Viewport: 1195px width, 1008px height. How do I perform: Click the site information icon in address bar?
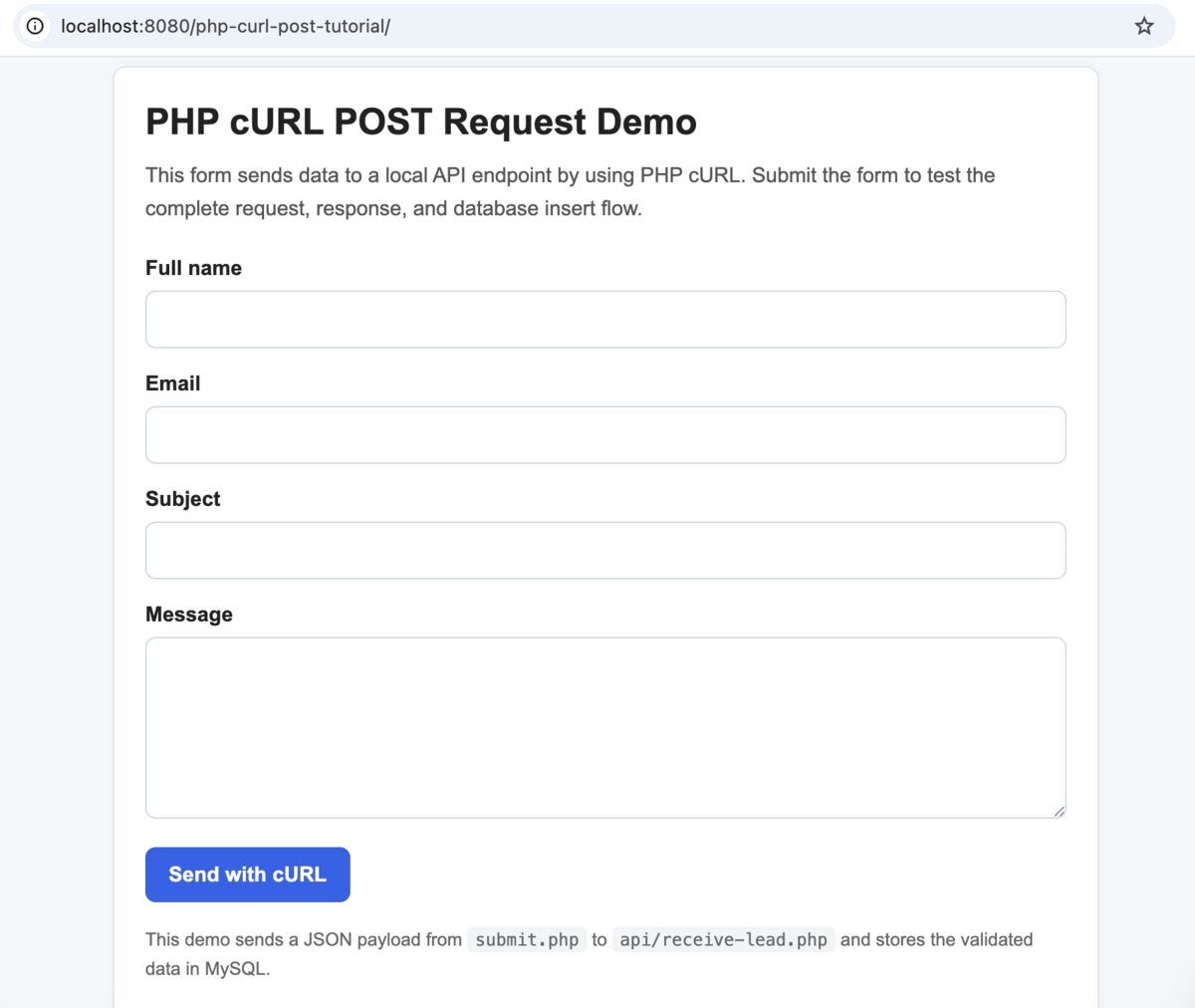tap(35, 26)
